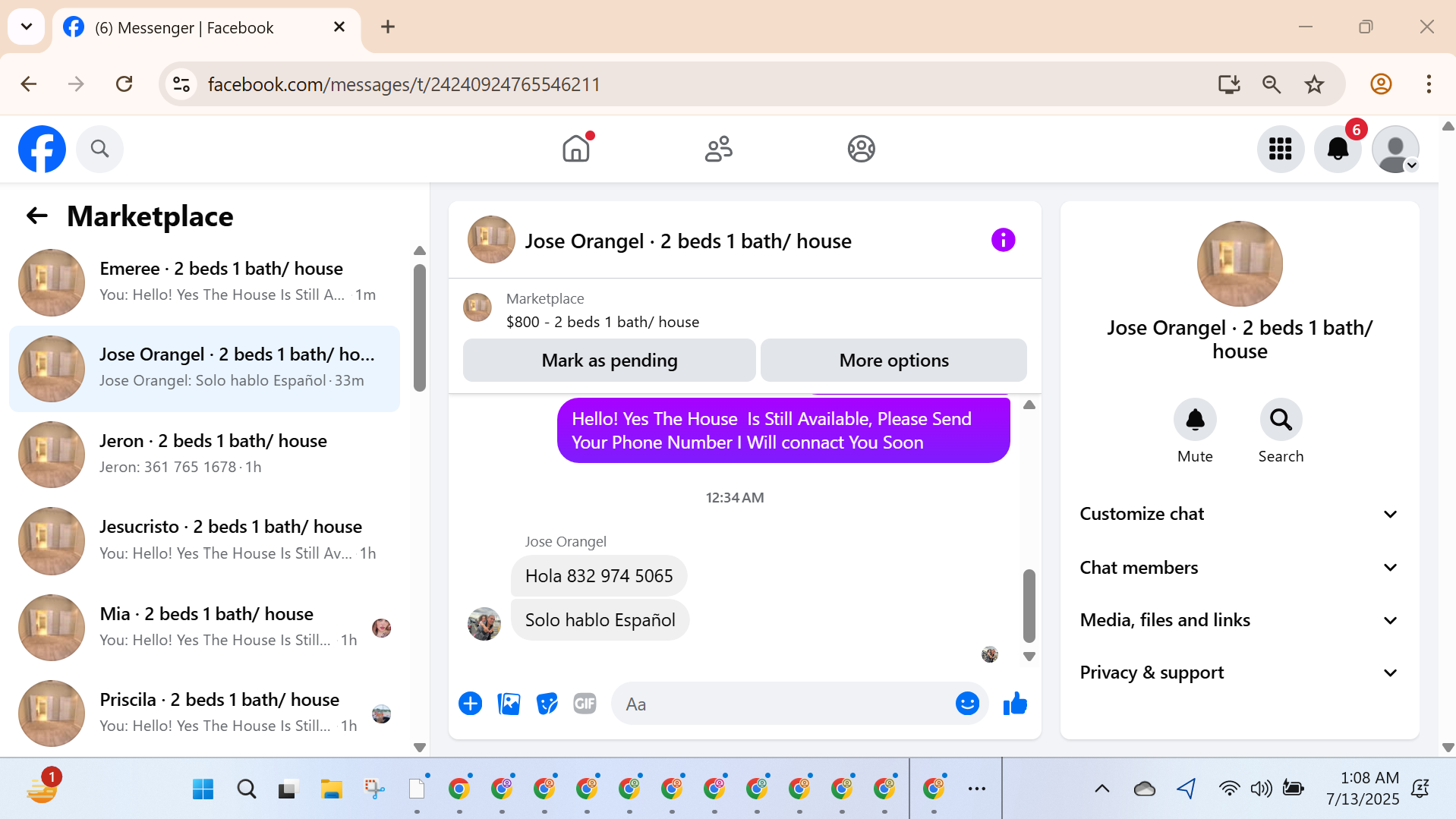Viewport: 1456px width, 819px height.
Task: Click the $800 - 2 beds listing link
Action: [603, 322]
